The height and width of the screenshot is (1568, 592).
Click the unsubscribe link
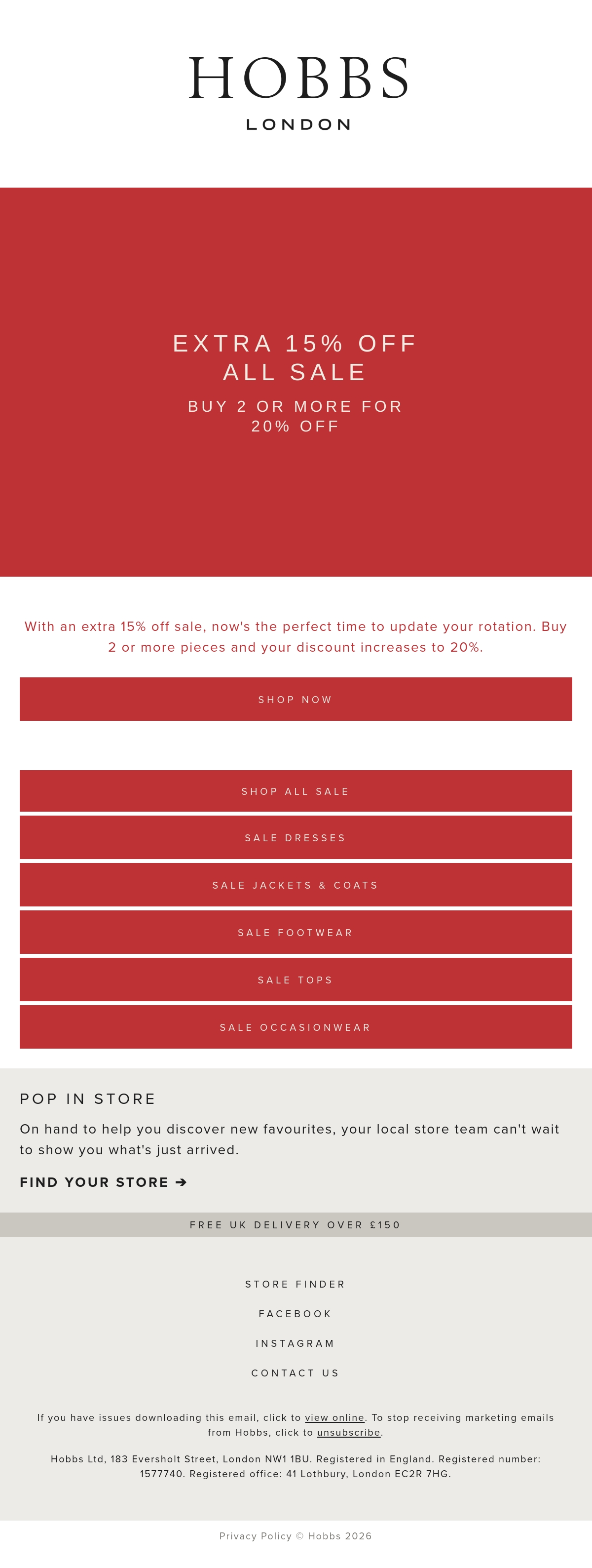coord(349,1432)
